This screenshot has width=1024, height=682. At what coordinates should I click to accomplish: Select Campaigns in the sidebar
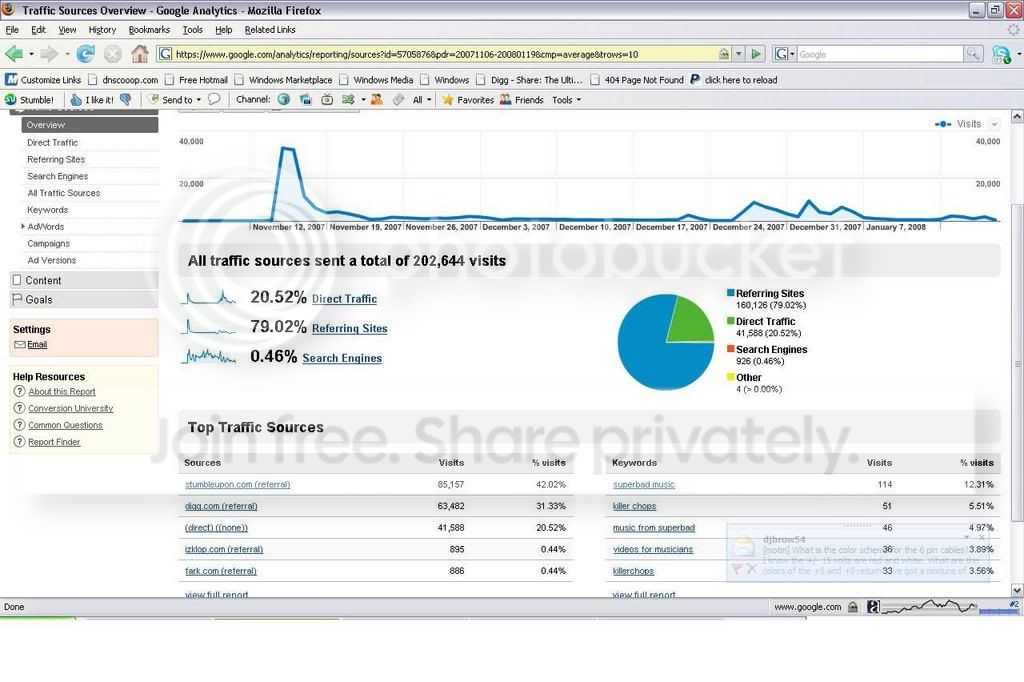48,244
